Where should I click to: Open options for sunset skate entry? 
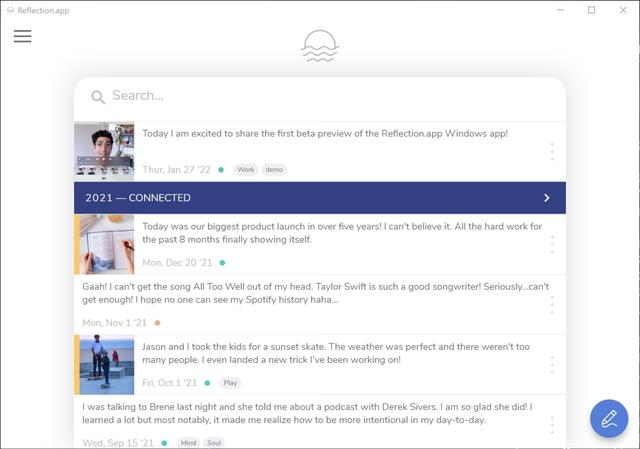coord(552,365)
